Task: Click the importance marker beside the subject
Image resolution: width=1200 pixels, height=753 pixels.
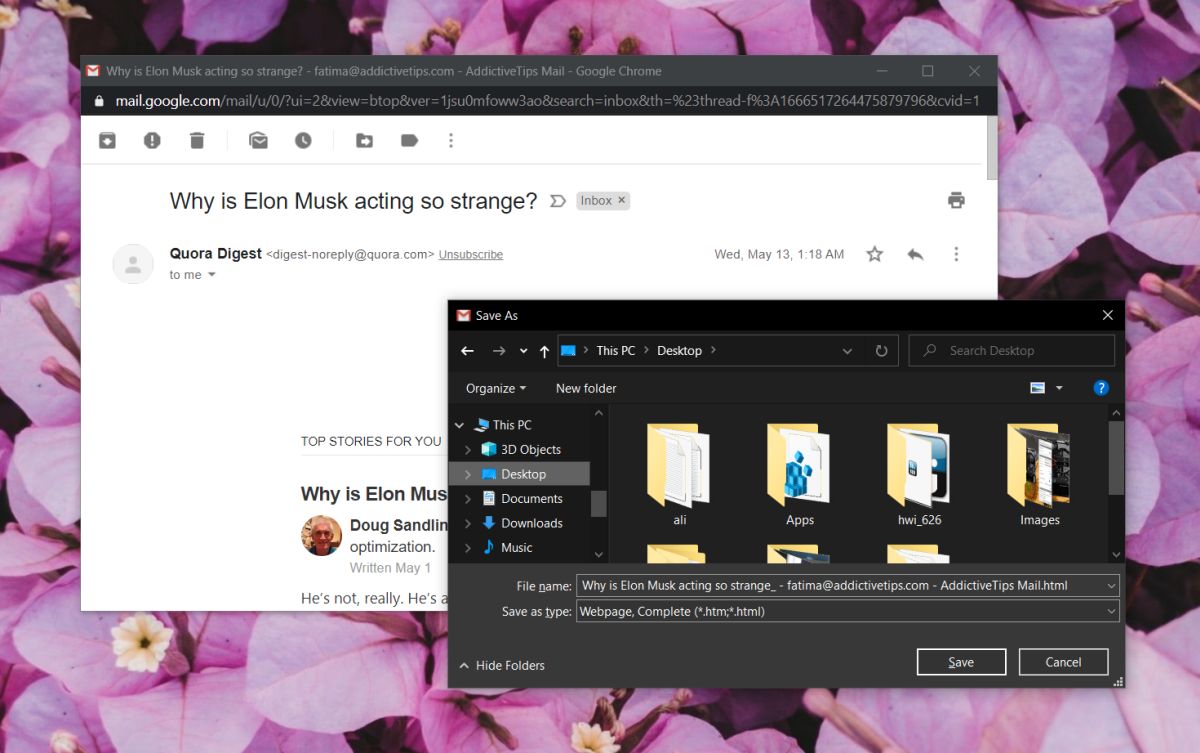Action: tap(558, 201)
